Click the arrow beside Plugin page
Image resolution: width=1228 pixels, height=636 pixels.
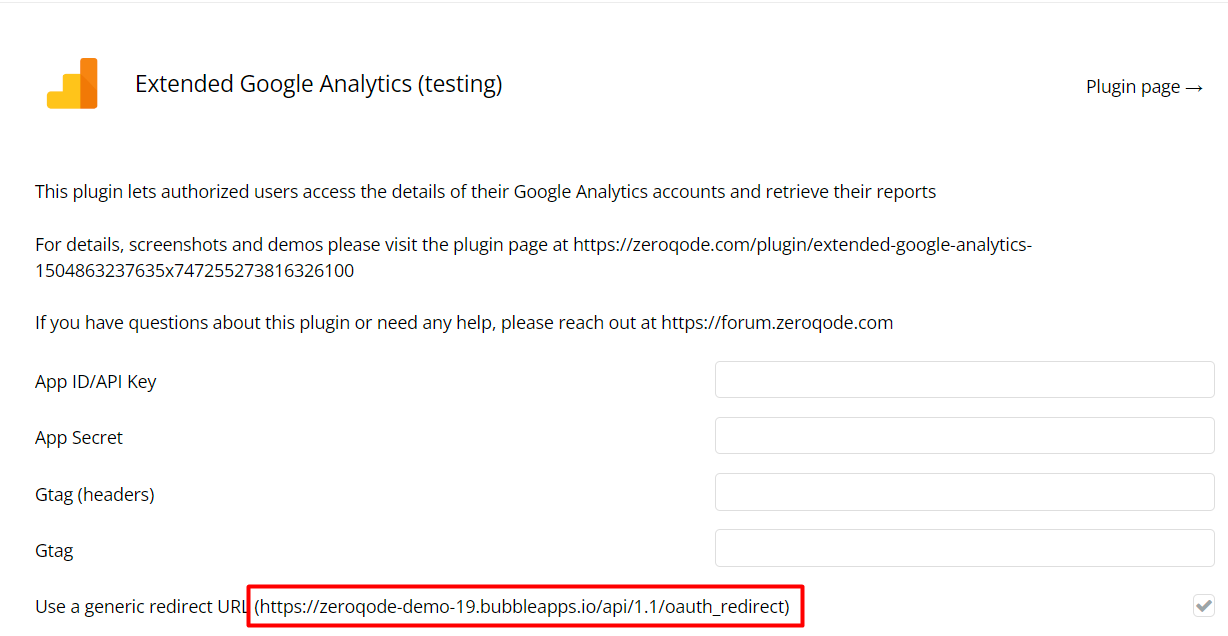click(x=1194, y=88)
